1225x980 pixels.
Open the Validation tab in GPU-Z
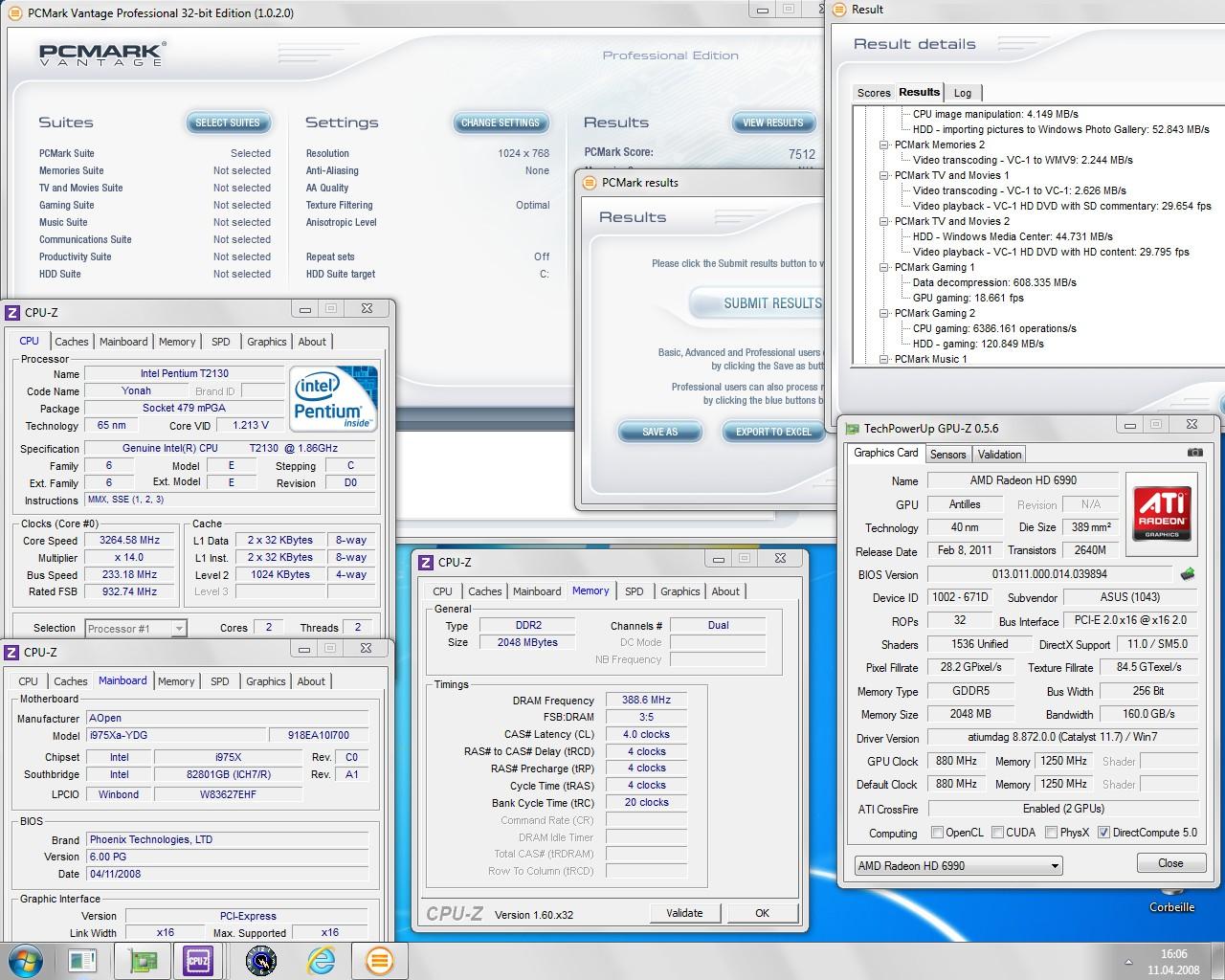pyautogui.click(x=1000, y=455)
